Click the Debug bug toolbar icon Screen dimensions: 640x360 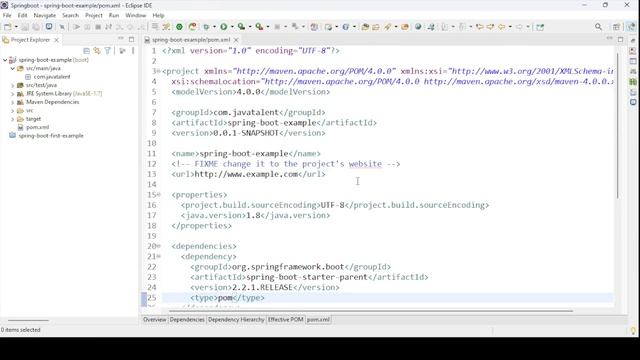point(207,27)
